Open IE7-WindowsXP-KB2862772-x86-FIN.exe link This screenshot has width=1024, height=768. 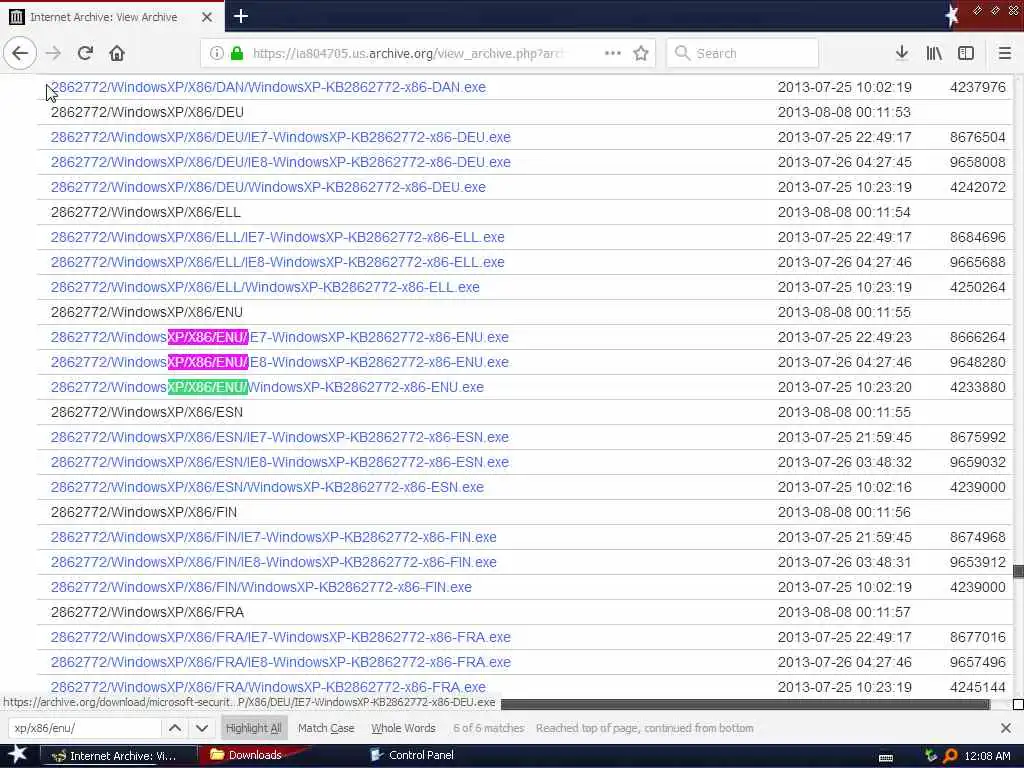[274, 537]
